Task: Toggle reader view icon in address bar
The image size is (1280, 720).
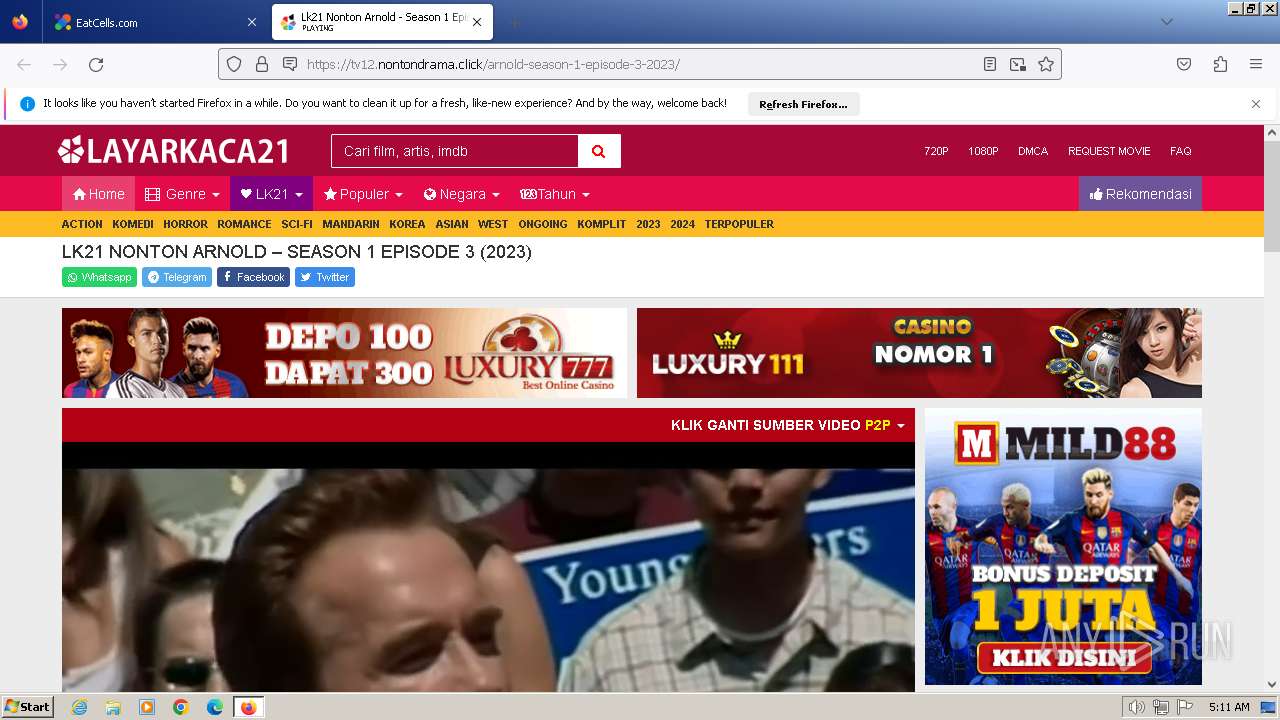Action: (990, 64)
